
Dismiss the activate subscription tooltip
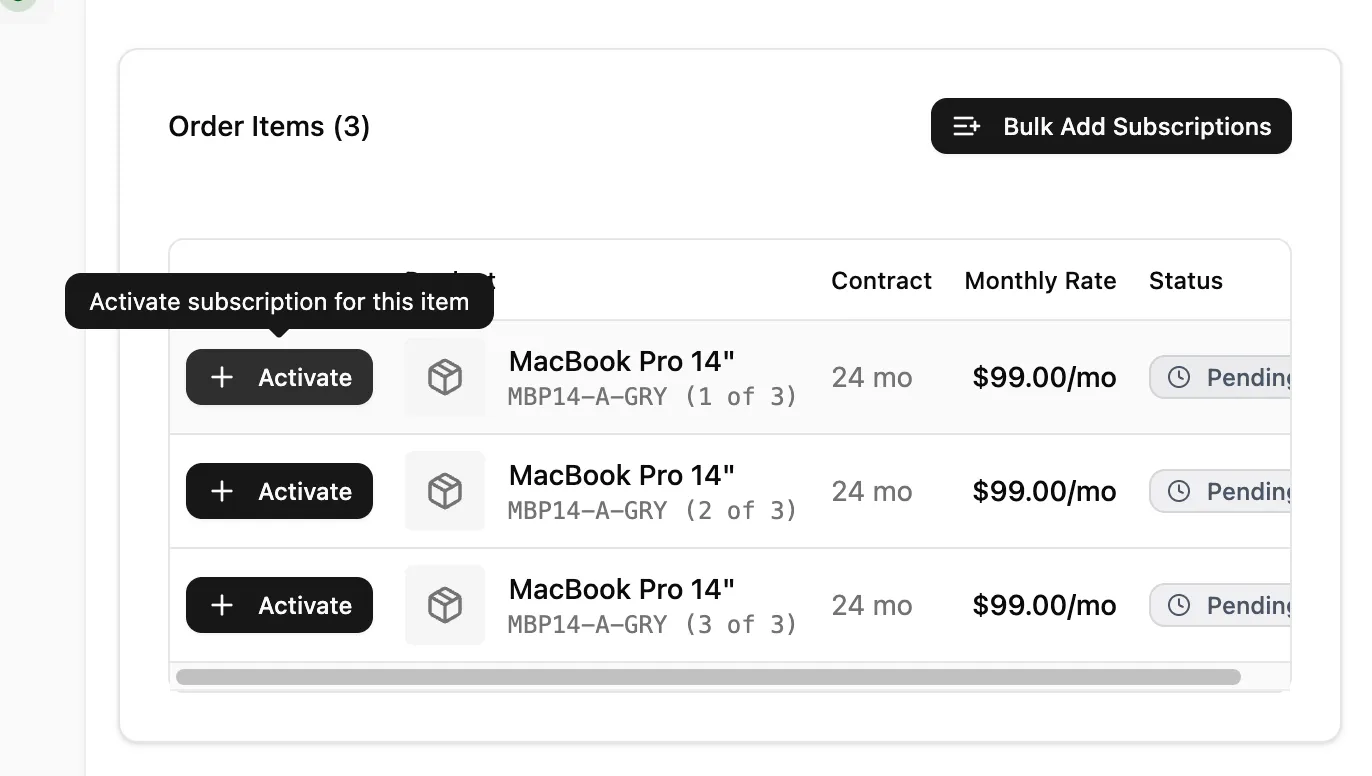pyautogui.click(x=279, y=301)
